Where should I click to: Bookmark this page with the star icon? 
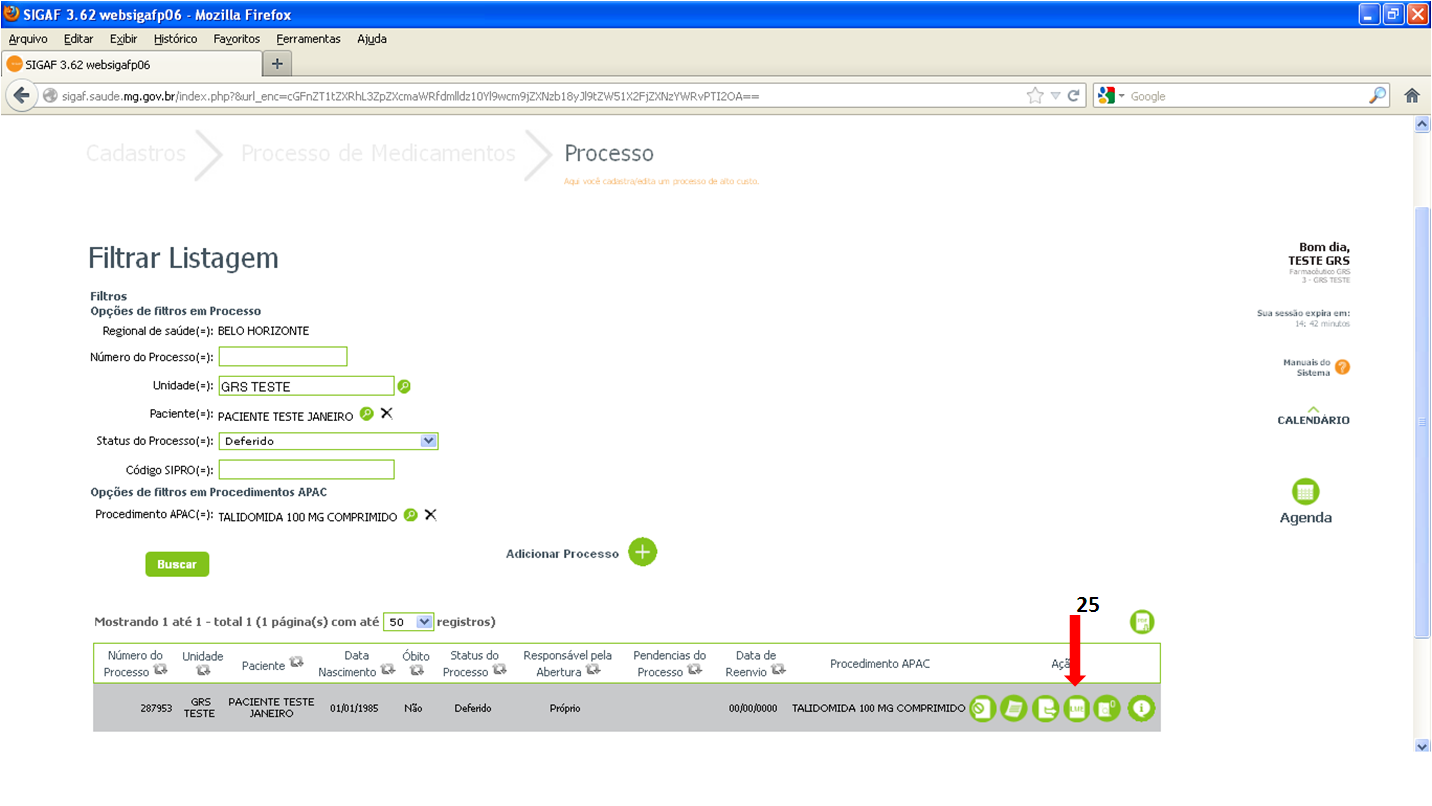[x=1035, y=96]
